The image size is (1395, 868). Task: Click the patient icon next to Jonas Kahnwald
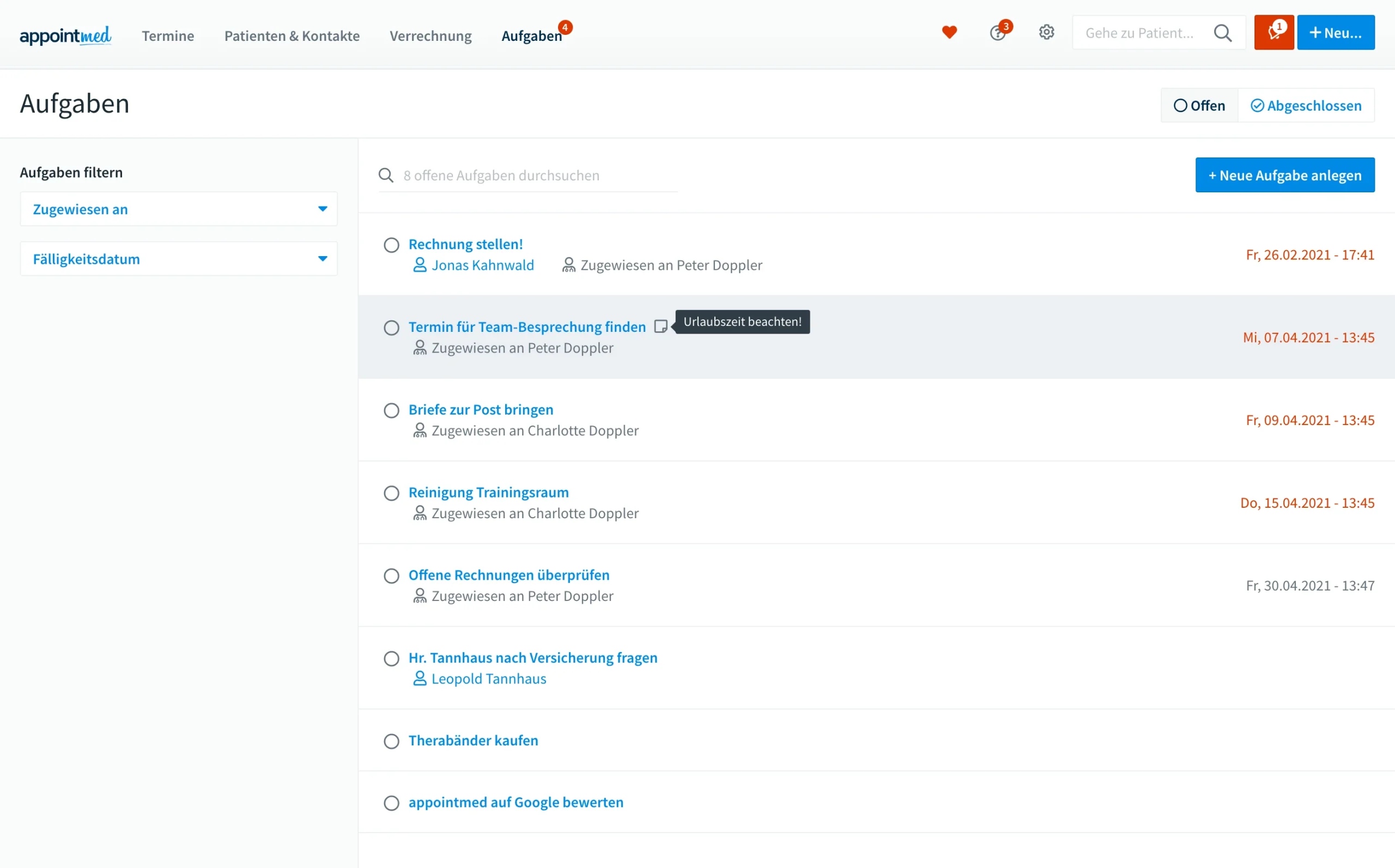(420, 265)
